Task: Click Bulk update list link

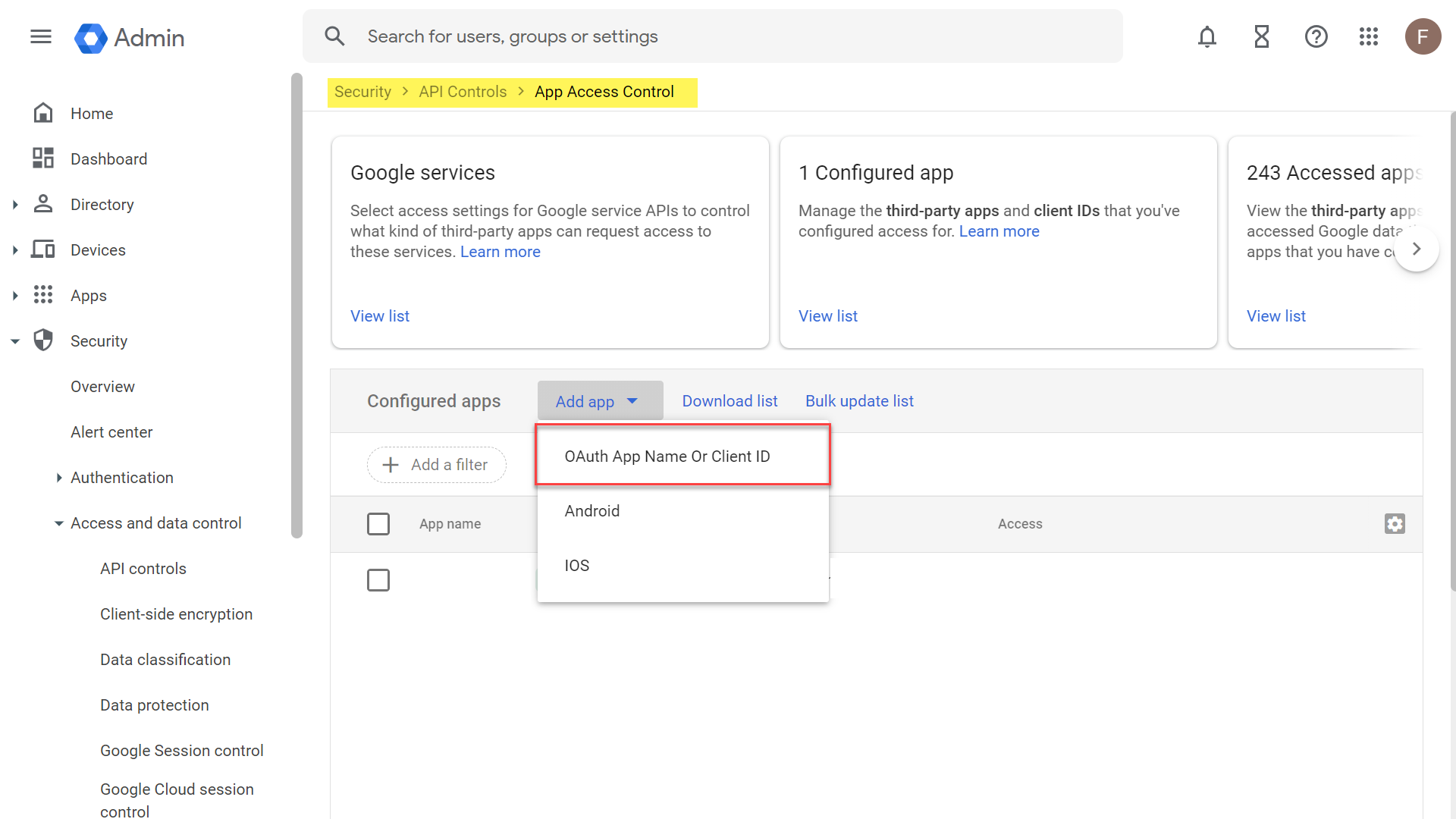Action: click(x=859, y=400)
